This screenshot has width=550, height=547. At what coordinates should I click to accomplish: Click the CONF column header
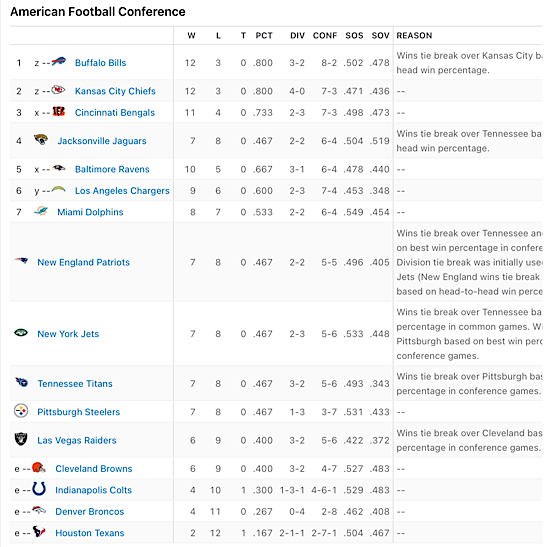click(325, 35)
